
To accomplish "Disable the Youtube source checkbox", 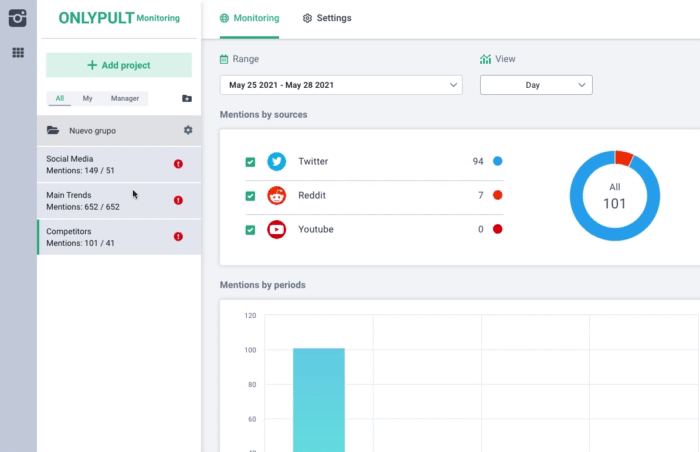I will point(250,230).
